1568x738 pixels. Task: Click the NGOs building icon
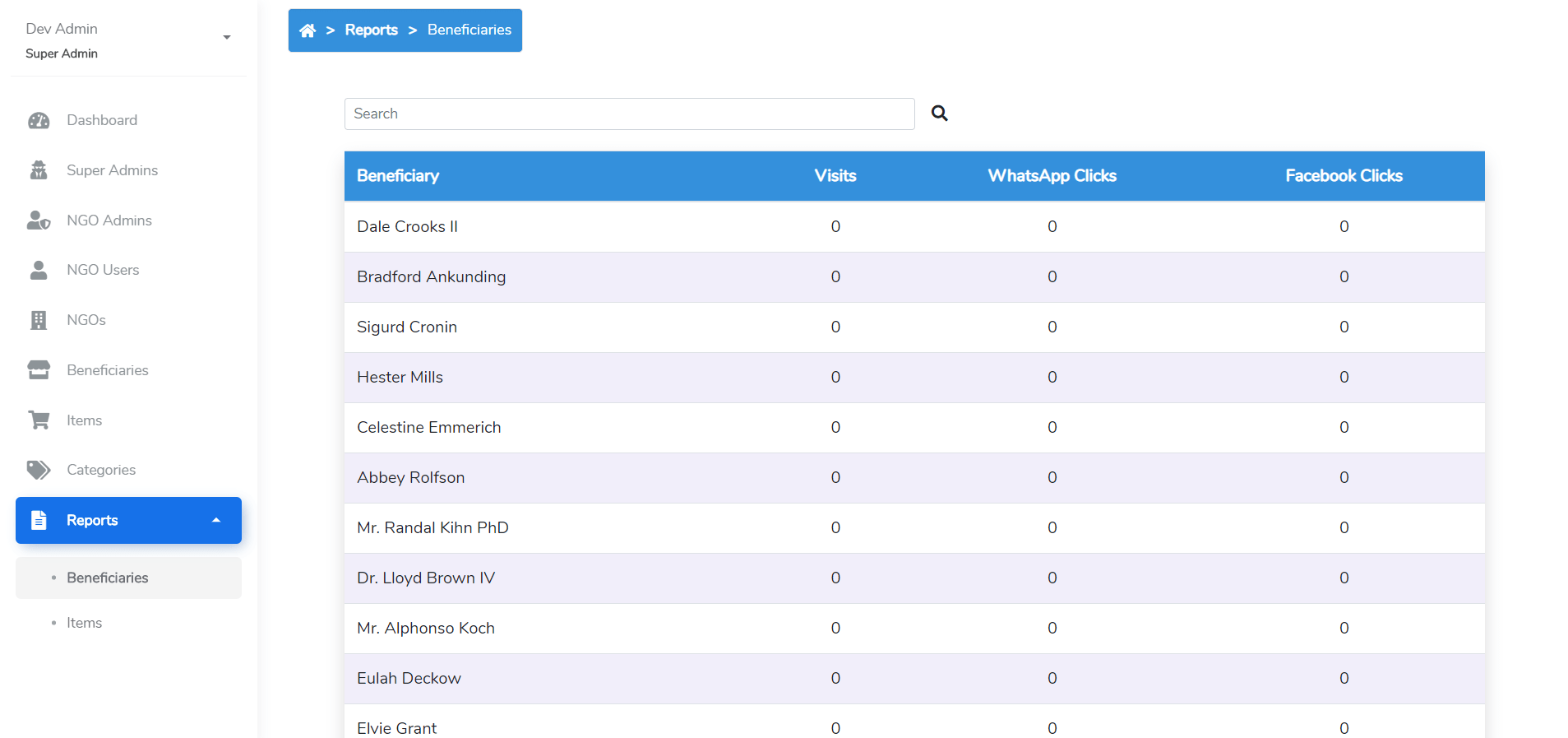(x=39, y=320)
